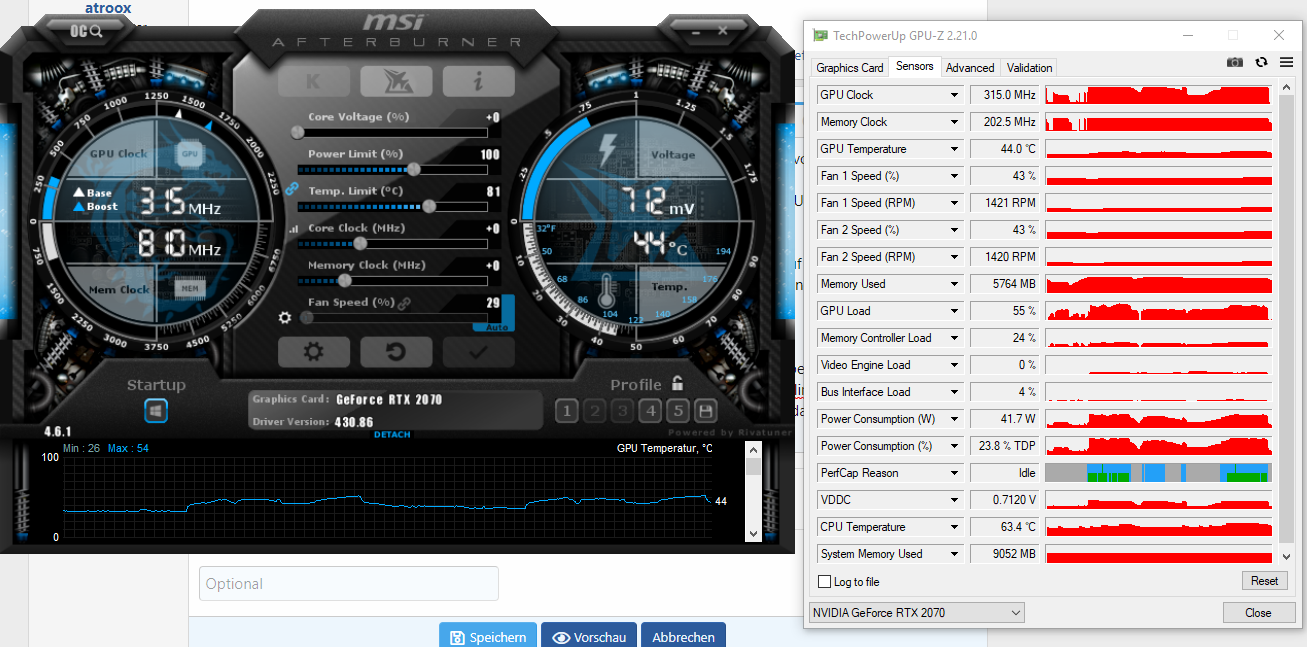Open the GPU-Z hamburger menu
Viewport: 1307px width, 647px height.
click(x=1285, y=62)
